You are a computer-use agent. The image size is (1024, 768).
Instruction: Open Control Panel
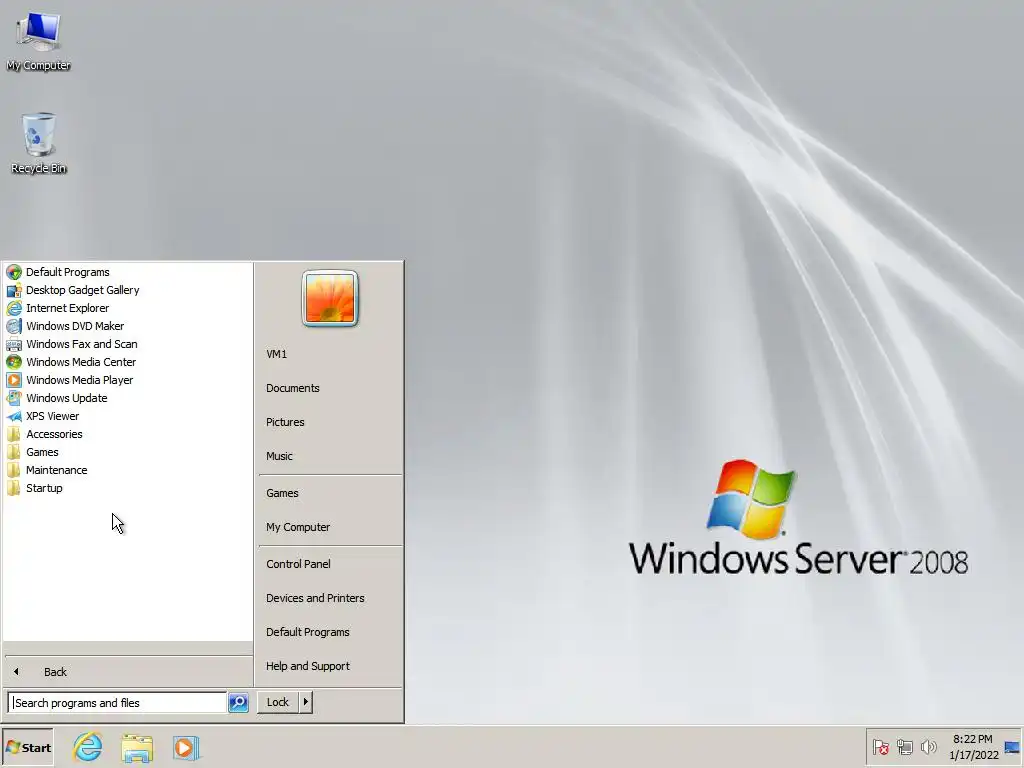coord(298,564)
